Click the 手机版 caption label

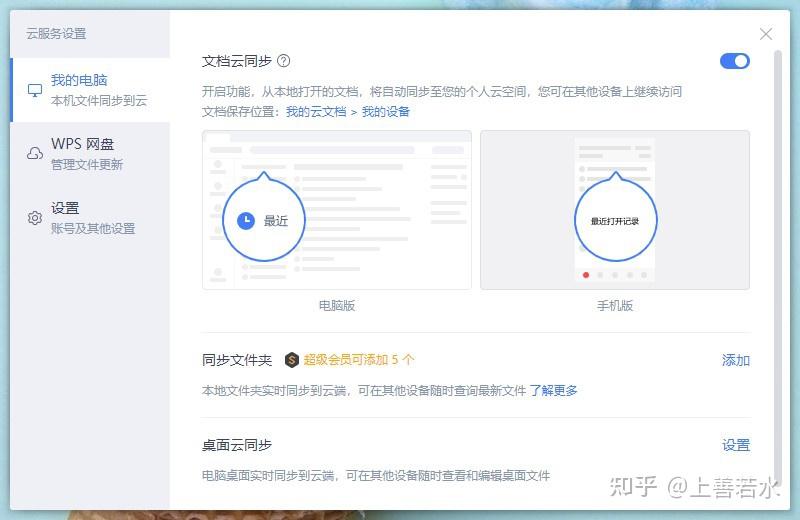(x=615, y=306)
